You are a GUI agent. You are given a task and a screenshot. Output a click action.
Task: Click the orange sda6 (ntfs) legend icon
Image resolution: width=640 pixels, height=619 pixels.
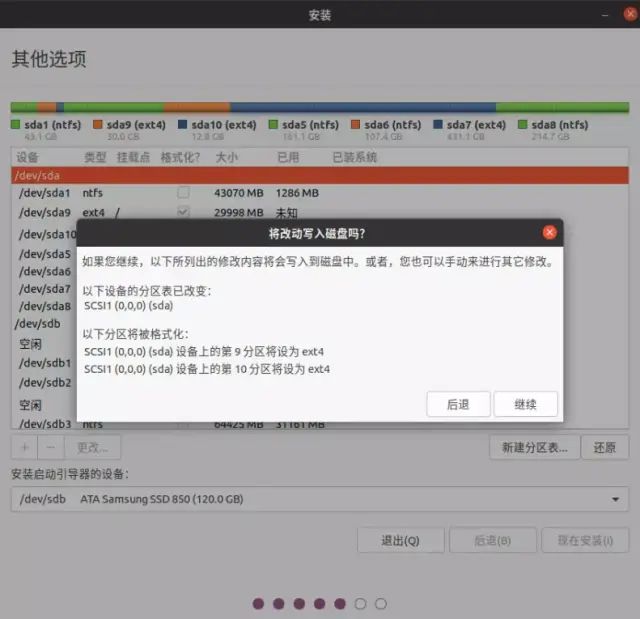[356, 125]
